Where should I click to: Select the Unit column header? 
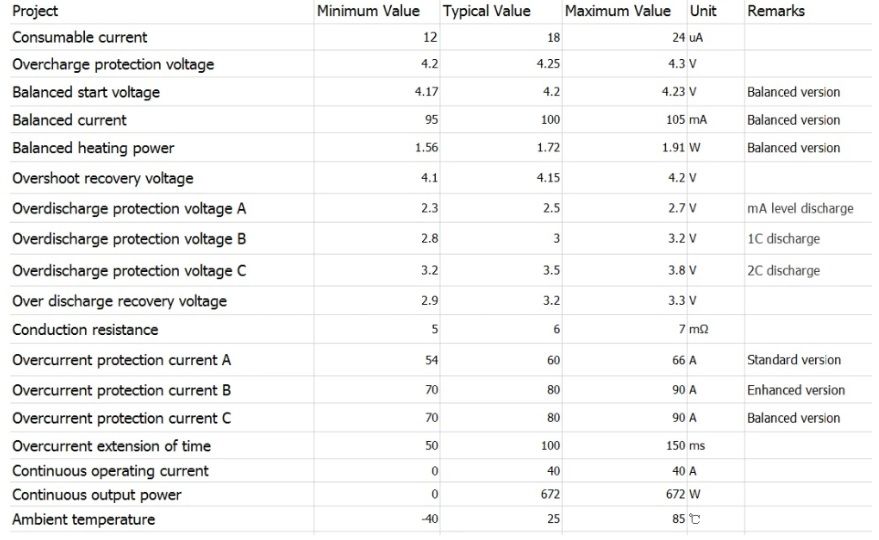point(703,11)
